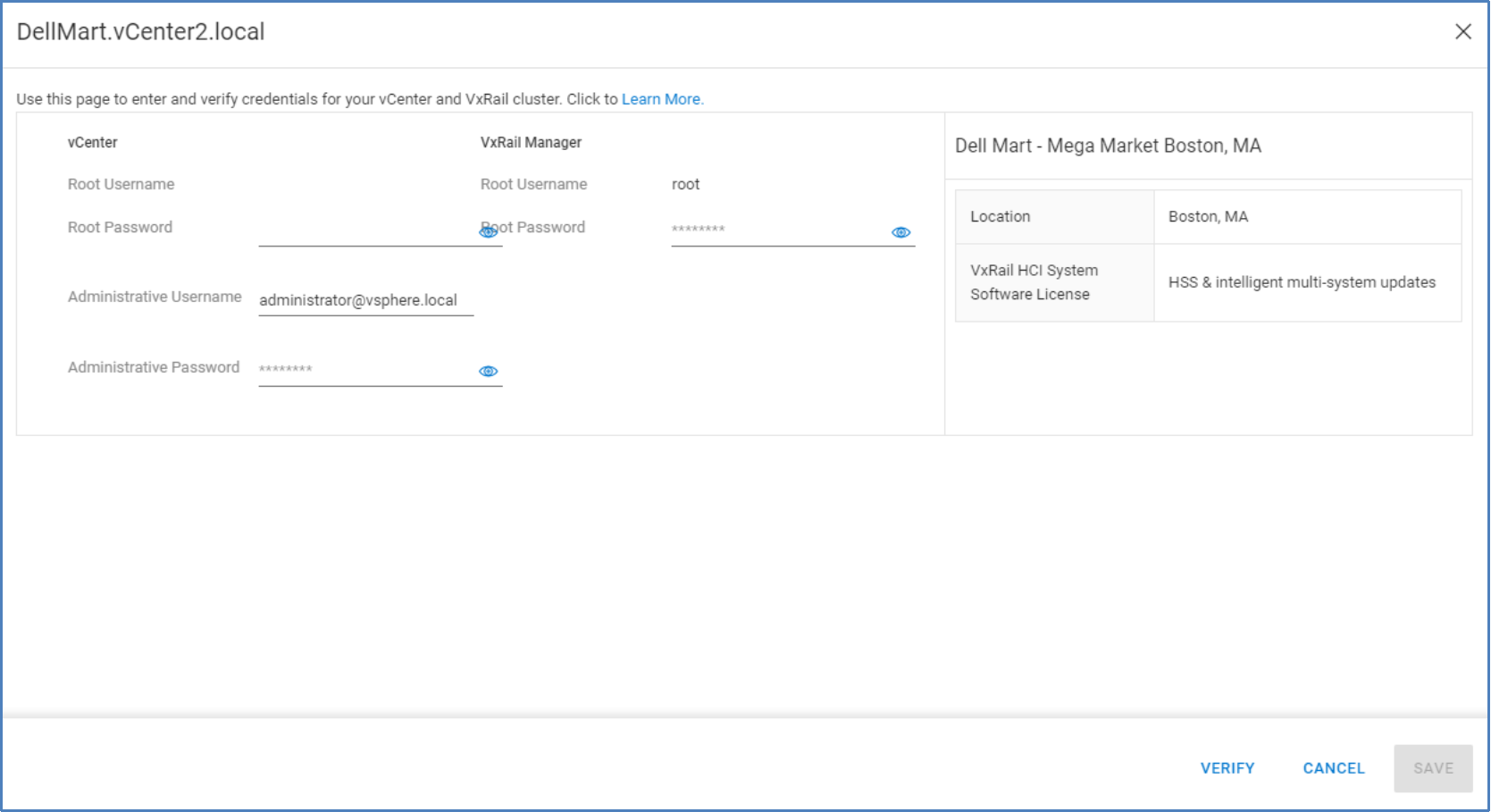Close the DellMart.vCenter2.local dialog
Screen dimensions: 1491x812
1463,32
